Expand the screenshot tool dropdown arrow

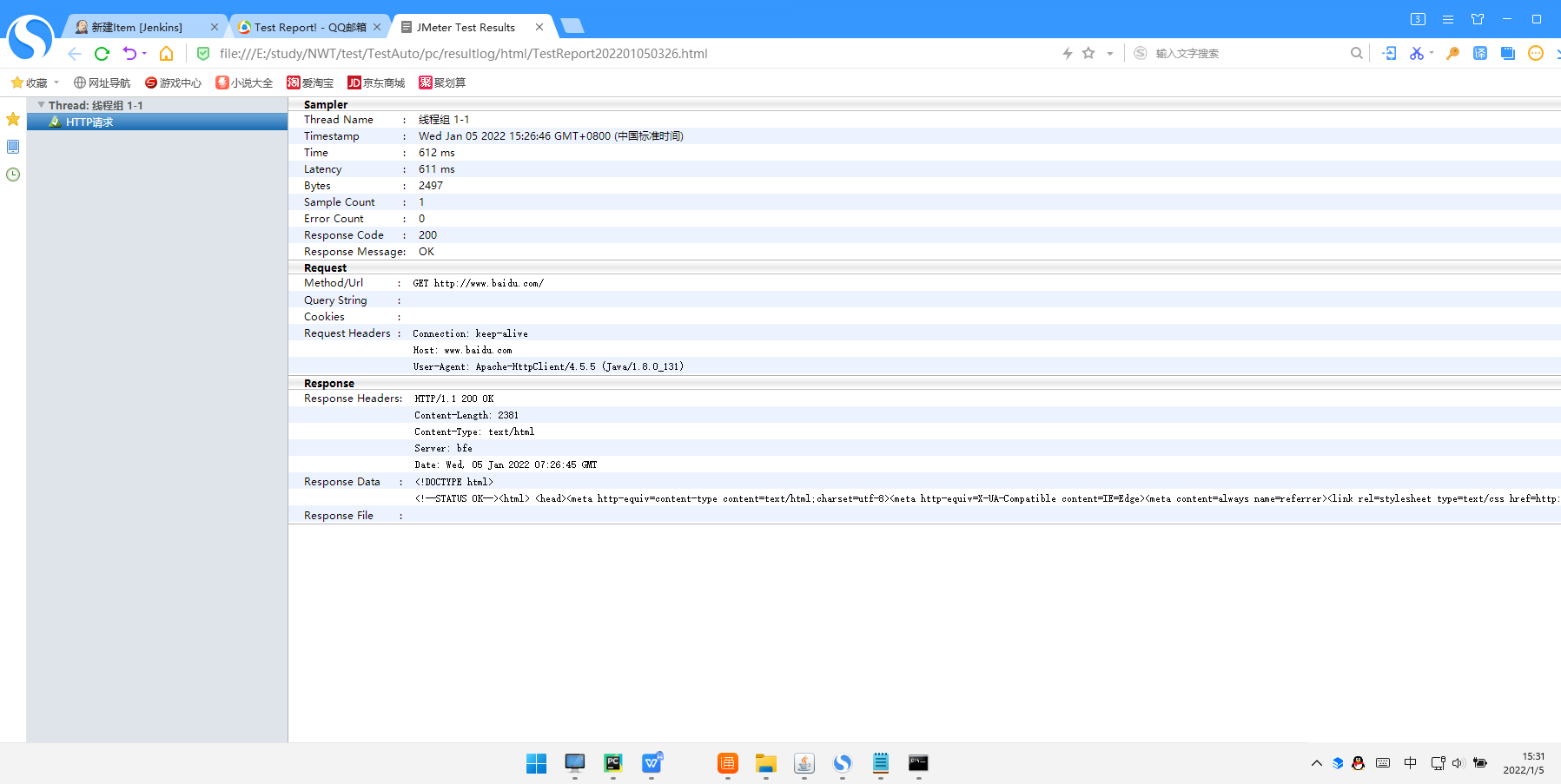pyautogui.click(x=1432, y=53)
